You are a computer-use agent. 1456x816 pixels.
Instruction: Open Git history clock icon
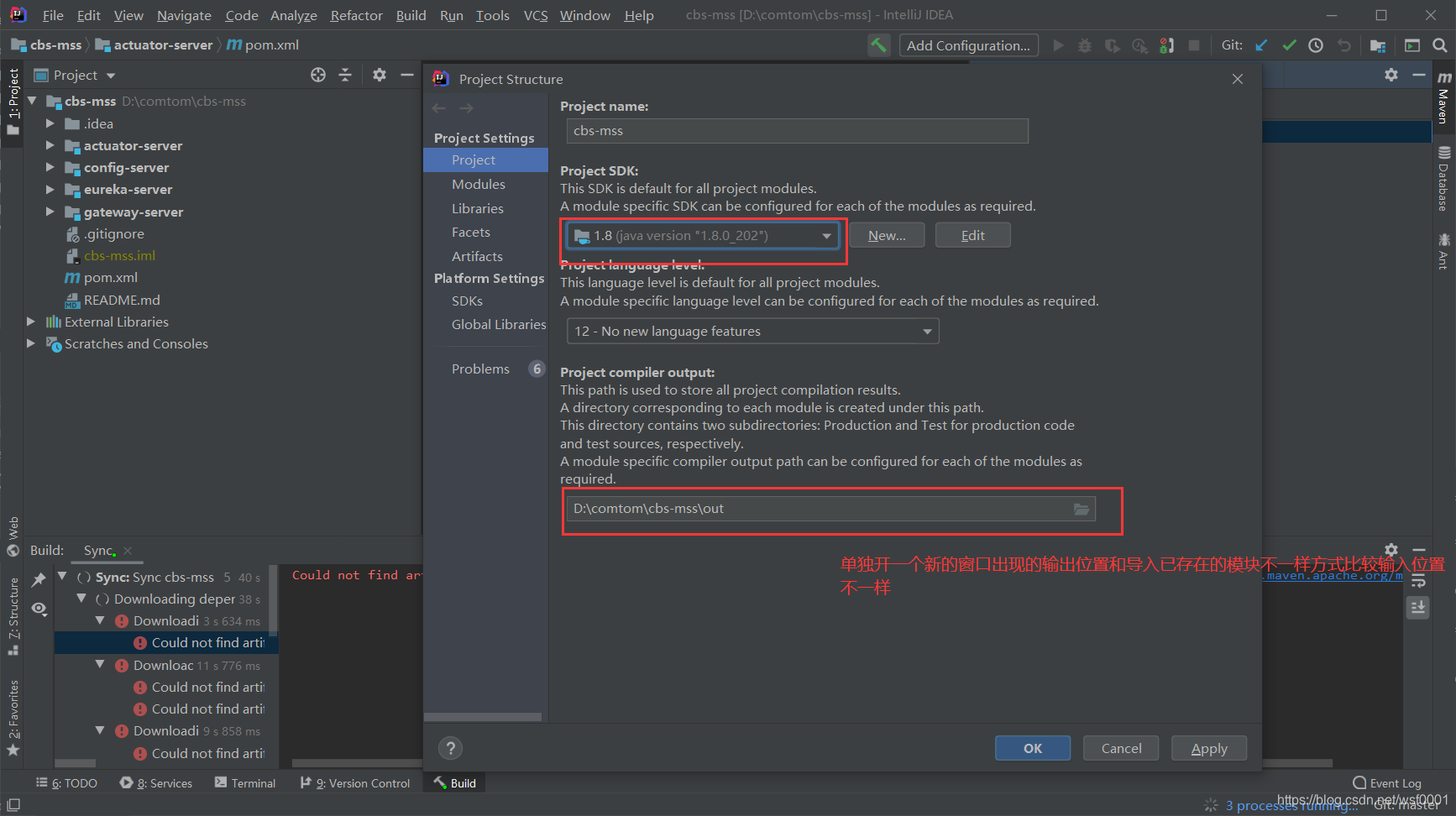(1316, 45)
